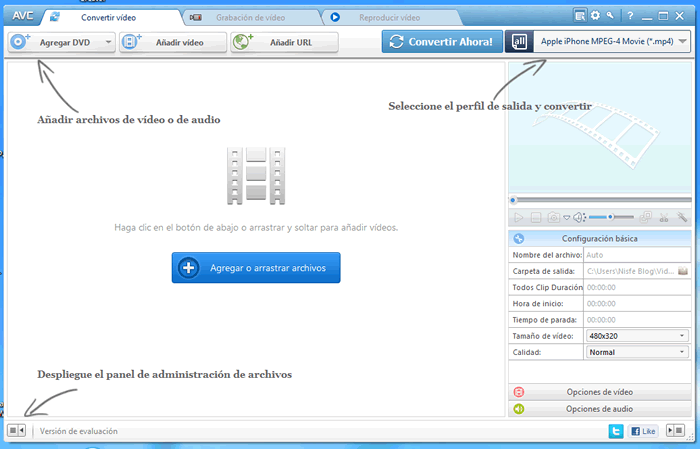The image size is (700, 449).
Task: Click the scissors cut tool
Action: (x=665, y=217)
